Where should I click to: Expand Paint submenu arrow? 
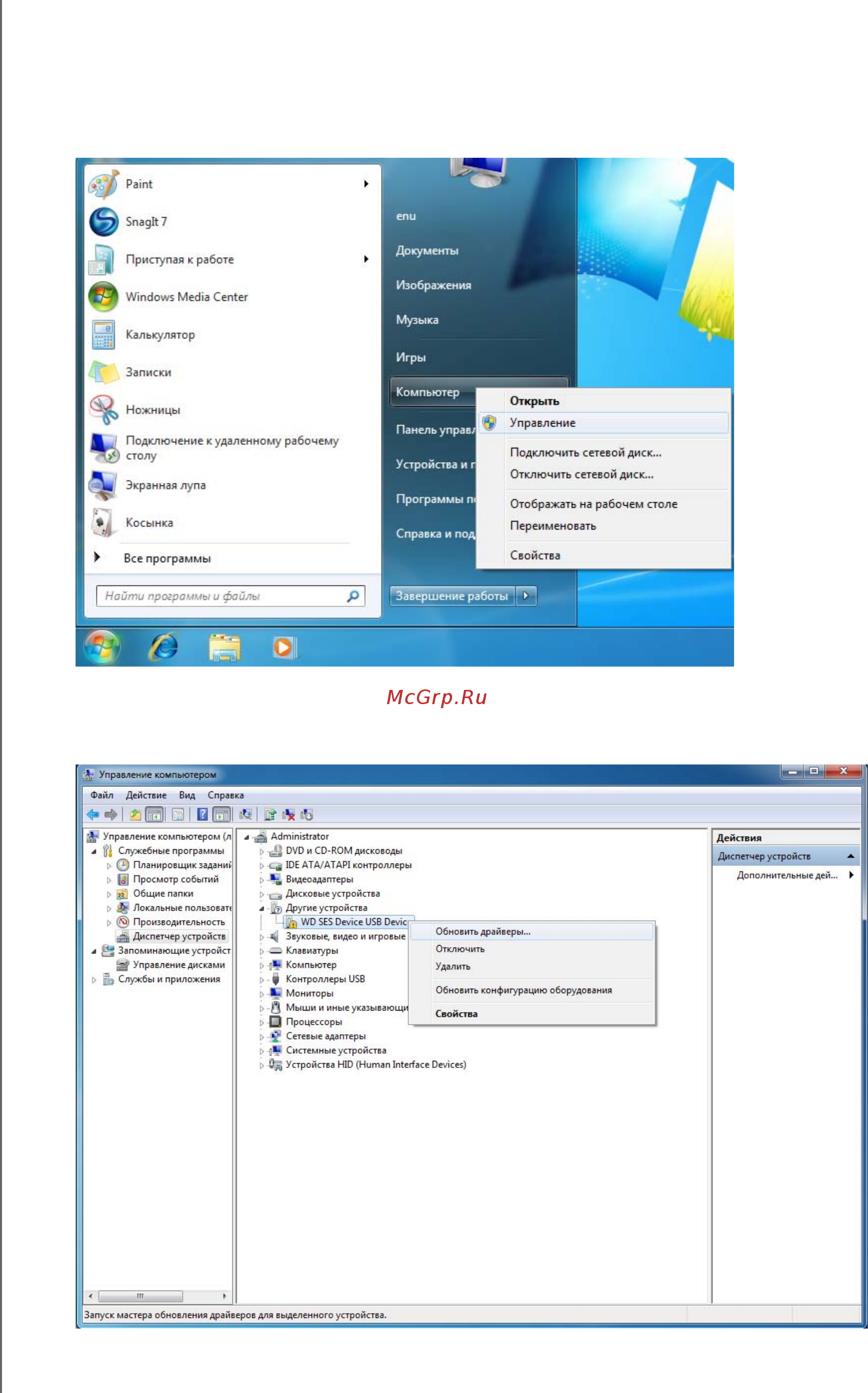(x=366, y=184)
